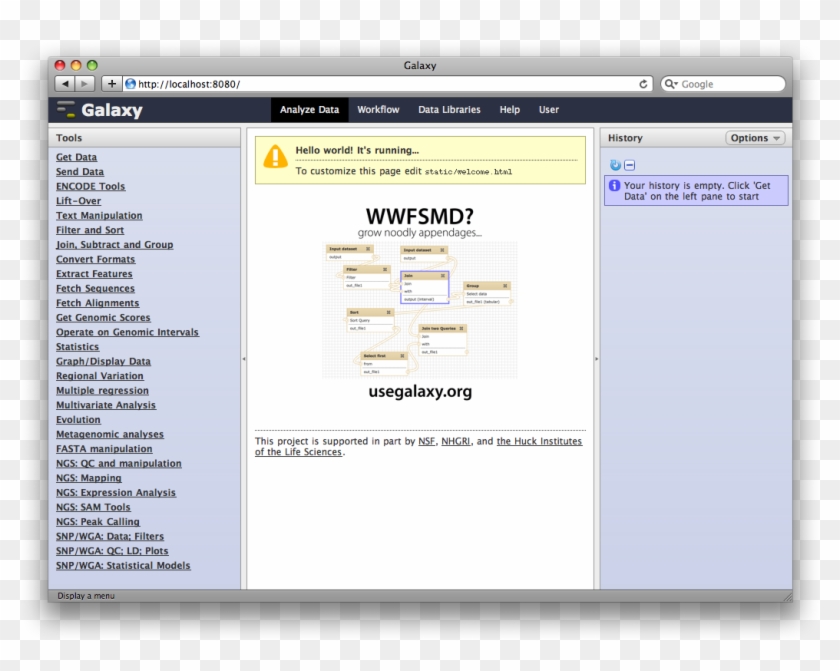
Task: Click the collapse history items icon
Action: [x=629, y=165]
